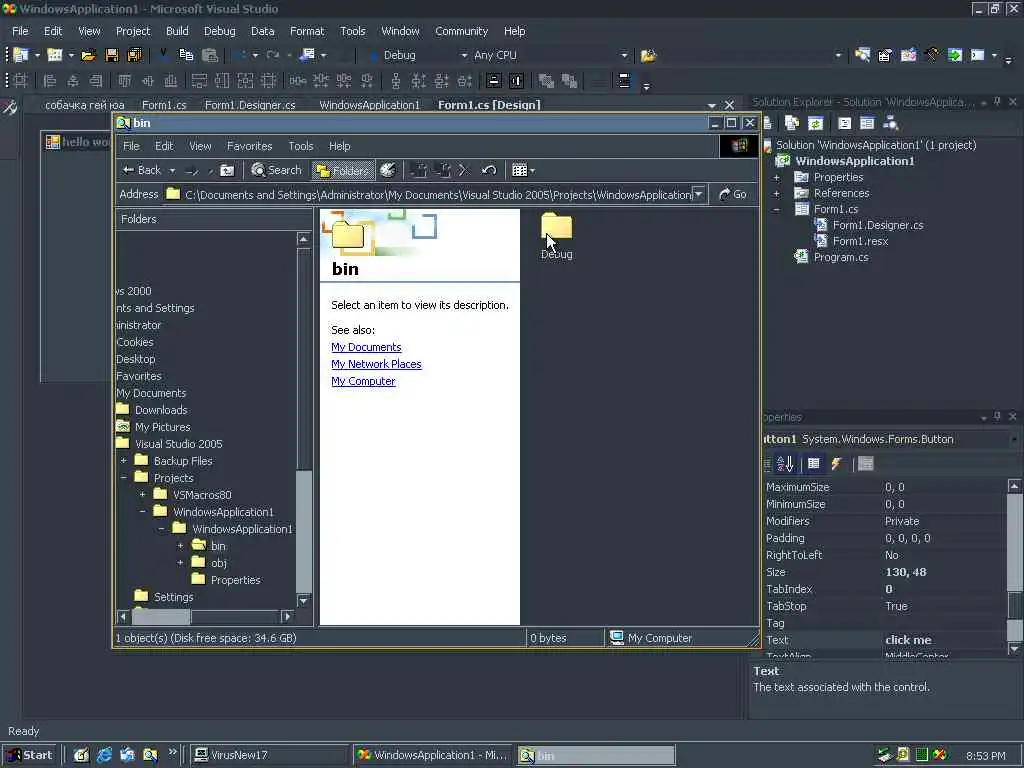
Task: Open Solution Explorer via top-right toolbar icon
Action: pyautogui.click(x=863, y=56)
